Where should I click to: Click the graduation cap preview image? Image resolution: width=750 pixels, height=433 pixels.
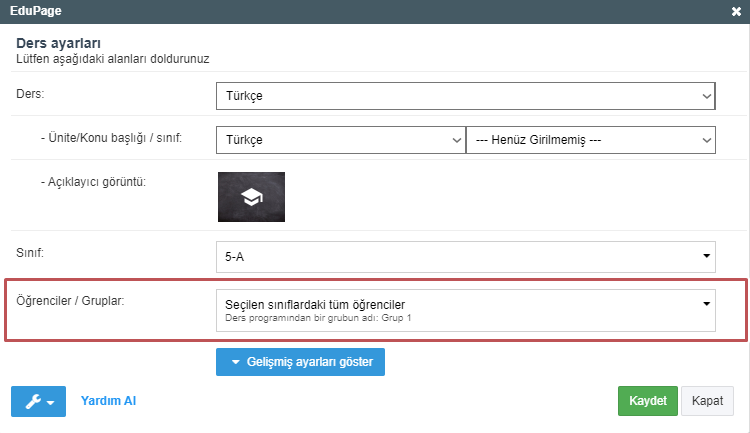[x=251, y=197]
